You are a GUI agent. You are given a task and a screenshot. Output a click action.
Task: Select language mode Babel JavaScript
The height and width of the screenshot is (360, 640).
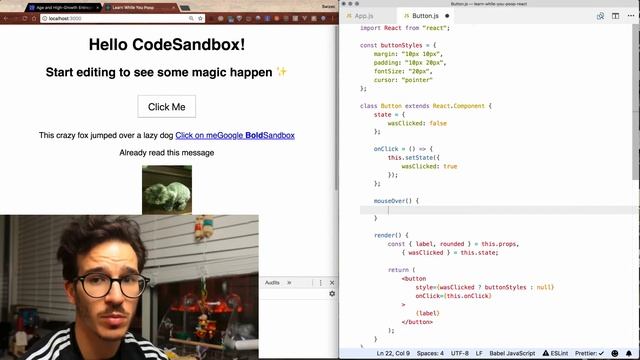point(512,353)
